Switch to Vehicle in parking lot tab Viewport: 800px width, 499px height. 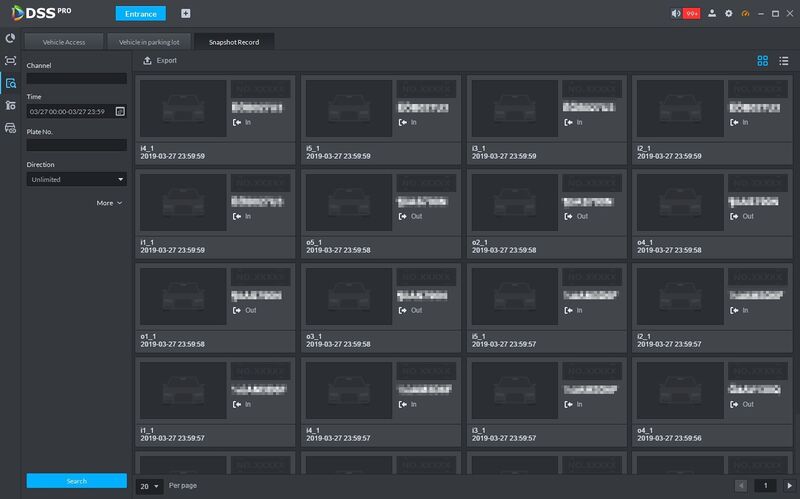click(x=149, y=42)
